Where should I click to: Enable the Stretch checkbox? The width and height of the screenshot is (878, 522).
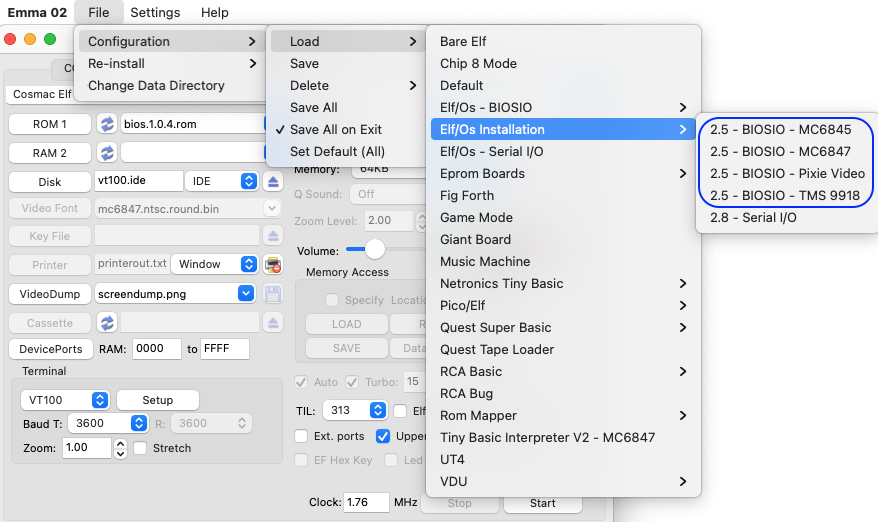pos(141,448)
